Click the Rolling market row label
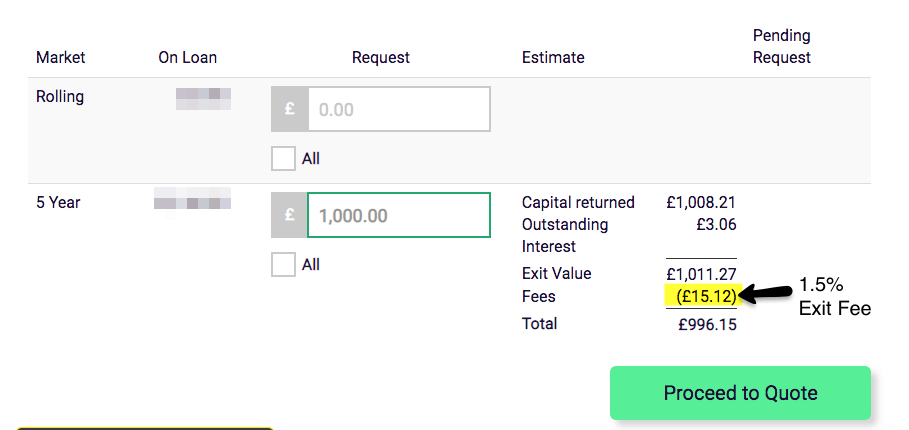Image resolution: width=909 pixels, height=430 pixels. (60, 97)
